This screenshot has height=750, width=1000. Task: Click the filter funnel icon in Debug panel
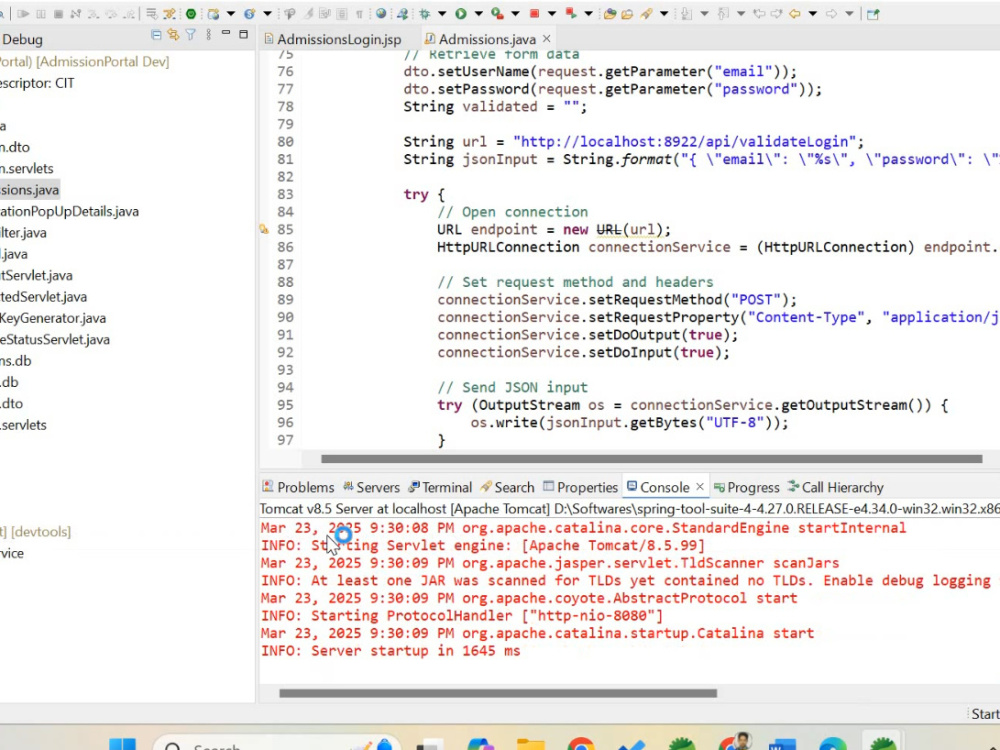191,35
